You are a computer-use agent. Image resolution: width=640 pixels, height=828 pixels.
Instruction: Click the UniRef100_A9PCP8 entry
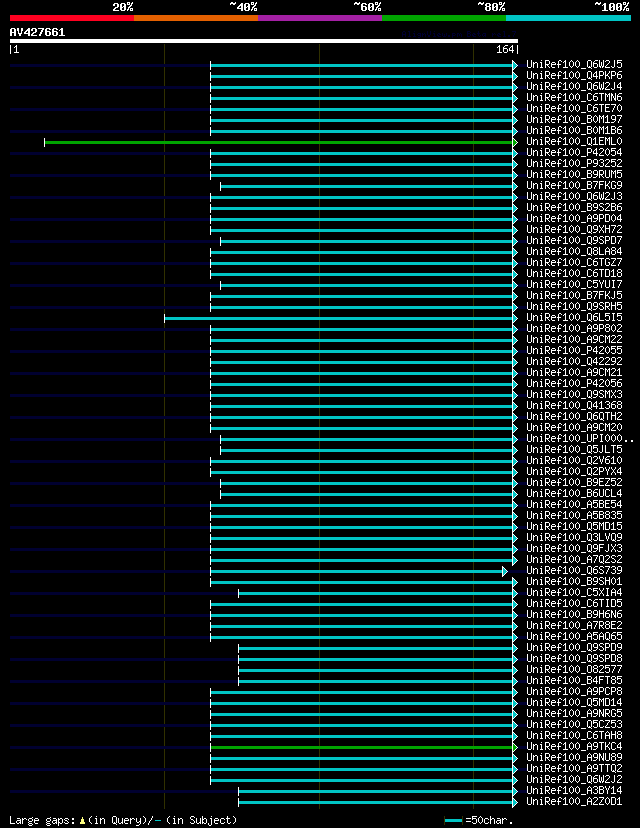(x=574, y=692)
